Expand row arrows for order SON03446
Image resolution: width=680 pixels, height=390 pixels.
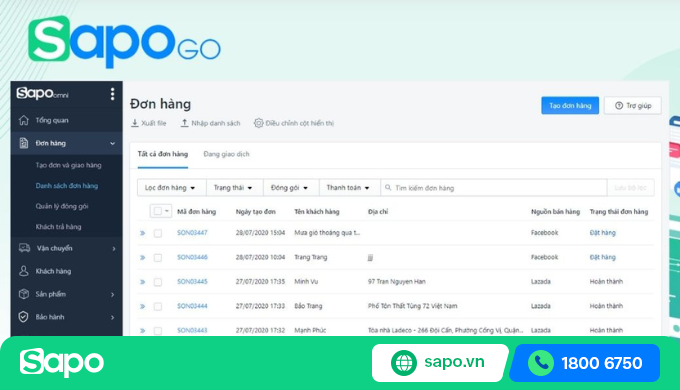click(x=142, y=258)
